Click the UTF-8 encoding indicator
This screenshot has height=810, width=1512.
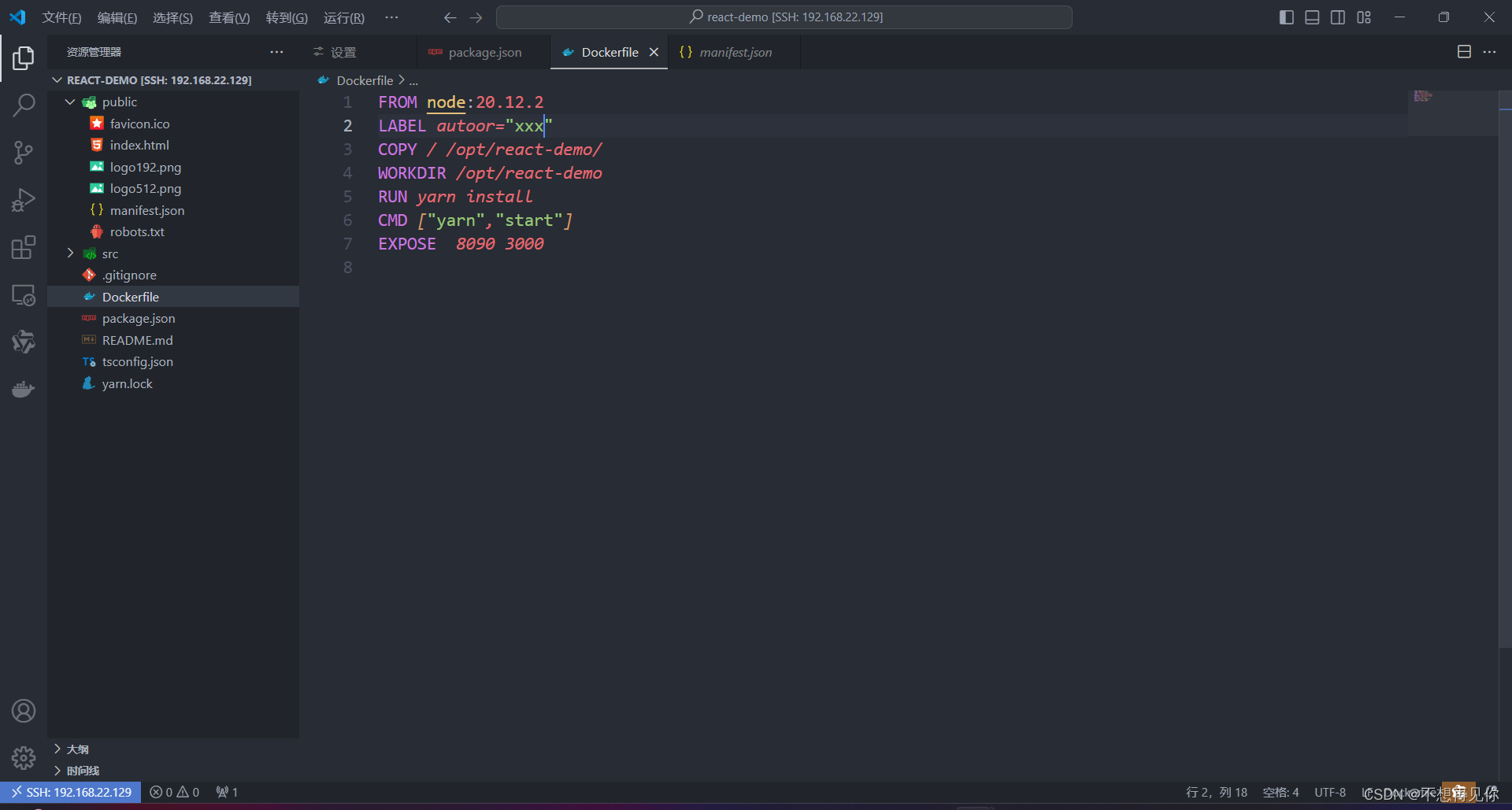click(x=1329, y=792)
